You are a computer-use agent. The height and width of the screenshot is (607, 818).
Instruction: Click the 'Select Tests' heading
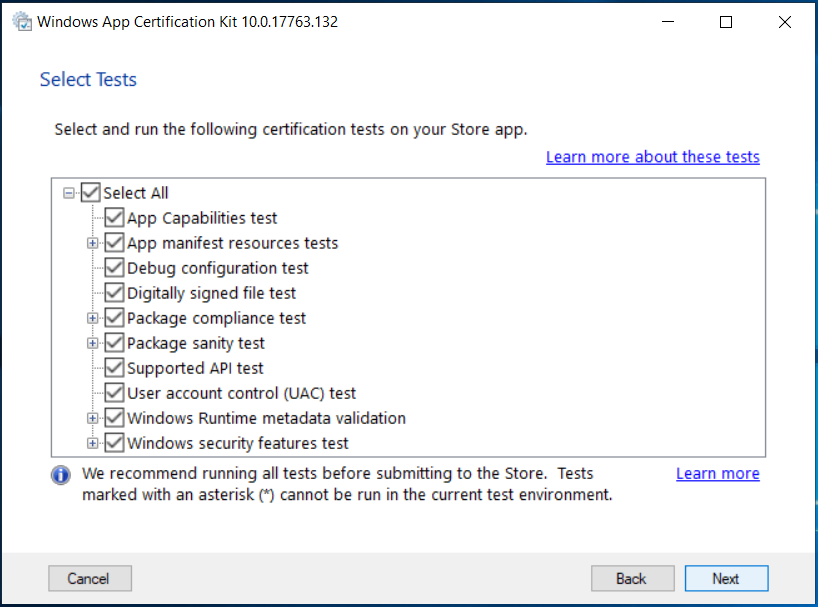[88, 79]
